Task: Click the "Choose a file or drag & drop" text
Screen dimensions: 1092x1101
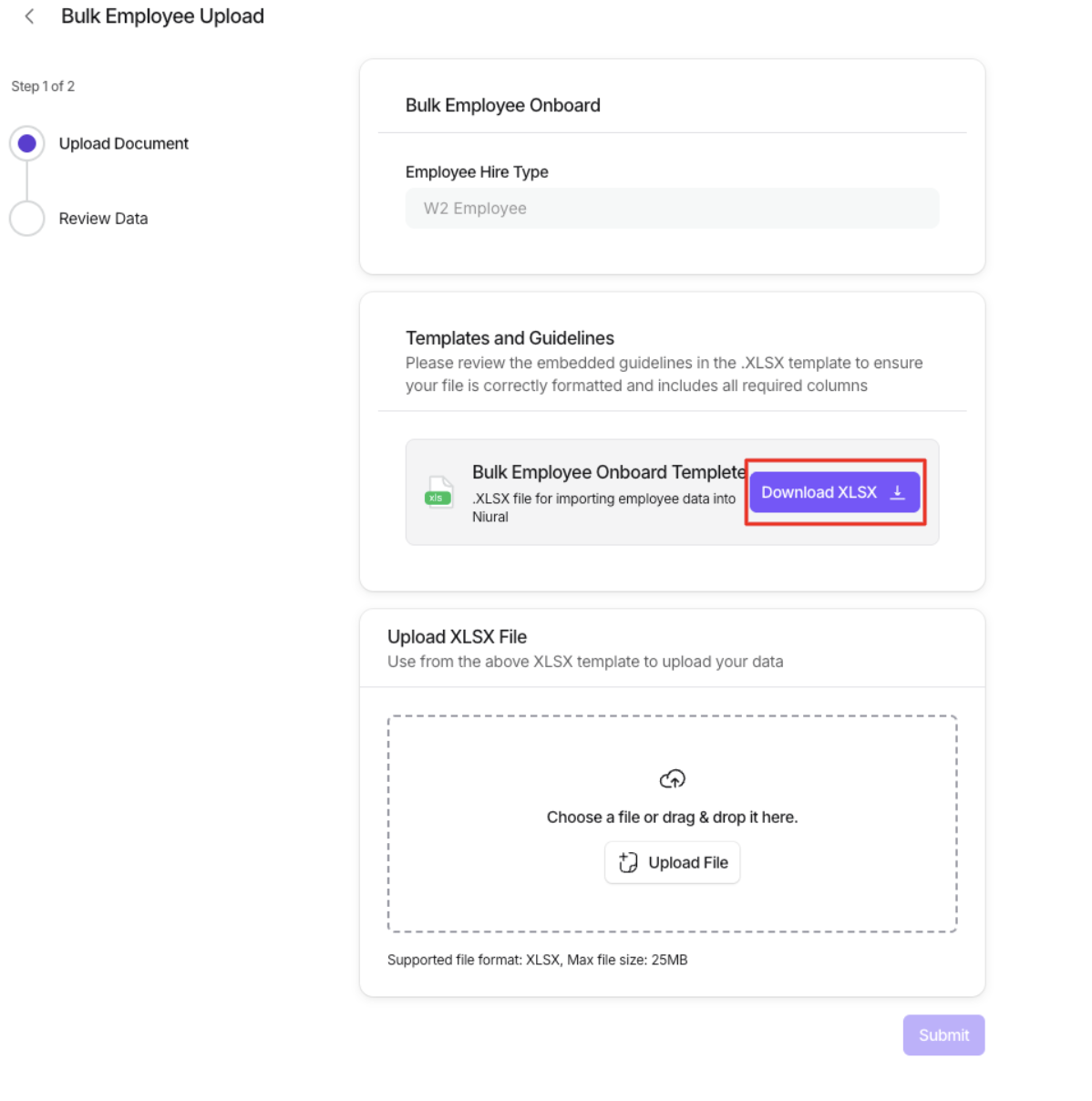Action: tap(672, 818)
